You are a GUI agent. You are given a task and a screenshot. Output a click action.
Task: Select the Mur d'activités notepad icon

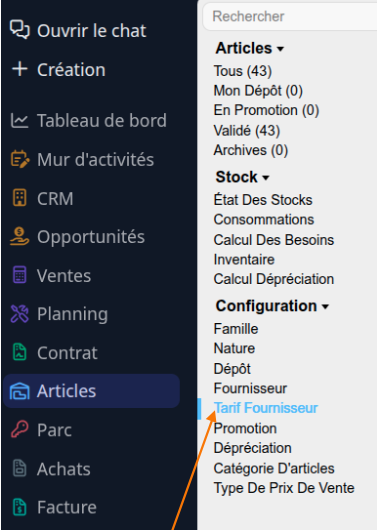[20, 159]
